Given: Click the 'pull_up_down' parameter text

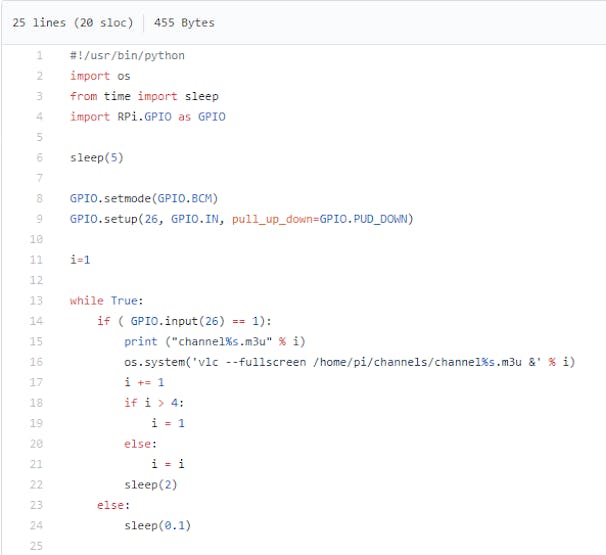Looking at the screenshot, I should 273,219.
